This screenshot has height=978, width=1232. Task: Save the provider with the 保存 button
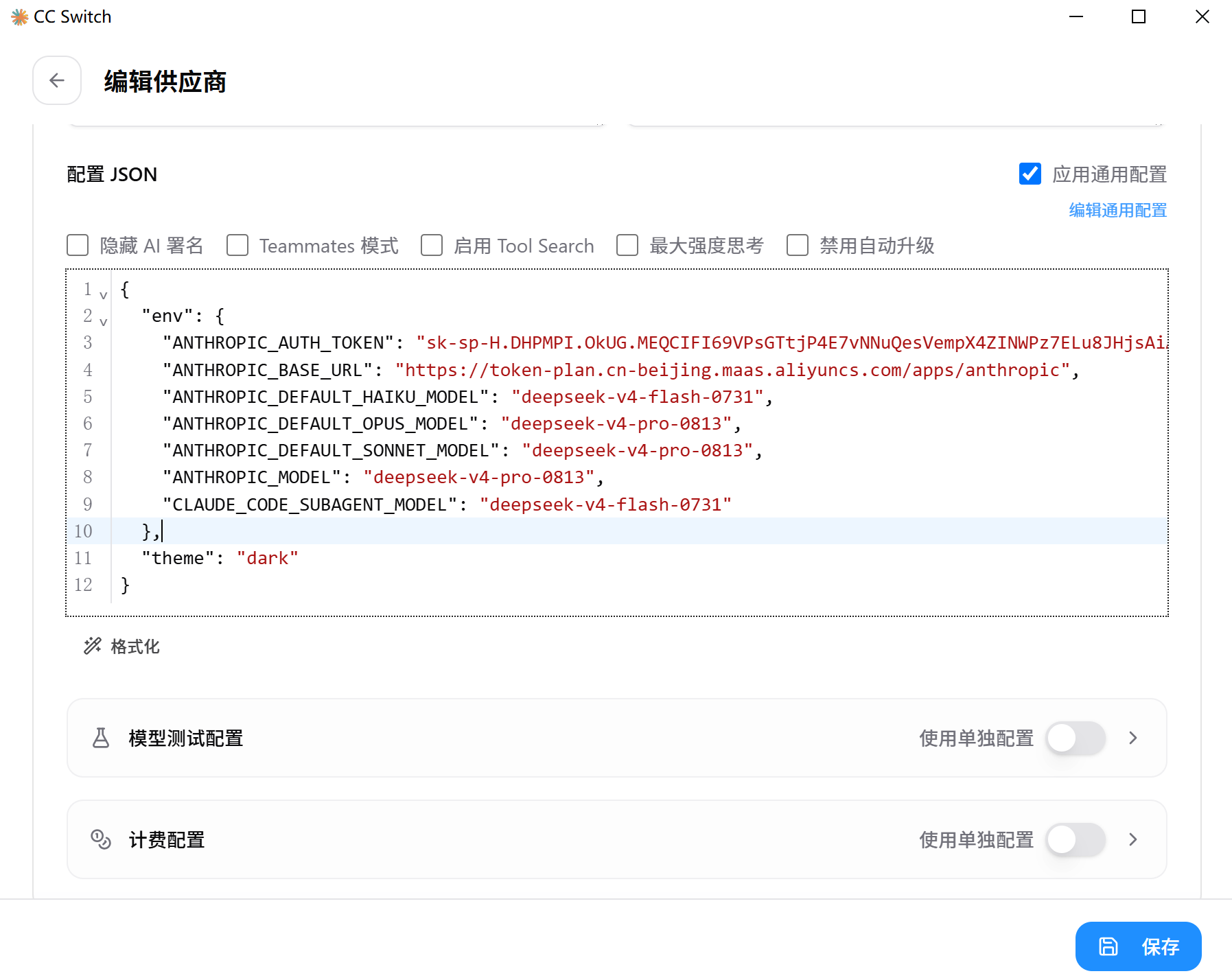(1138, 946)
